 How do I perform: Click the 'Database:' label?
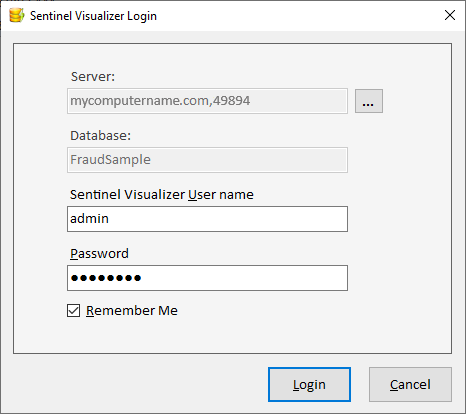[x=100, y=136]
